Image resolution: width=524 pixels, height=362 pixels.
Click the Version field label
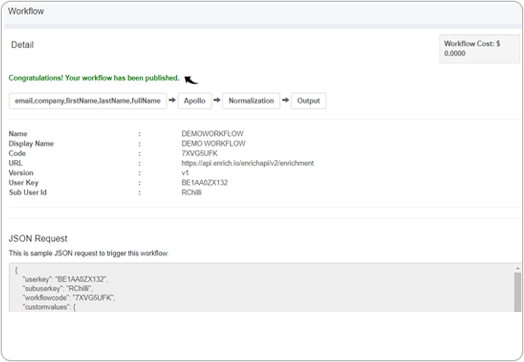pos(21,173)
